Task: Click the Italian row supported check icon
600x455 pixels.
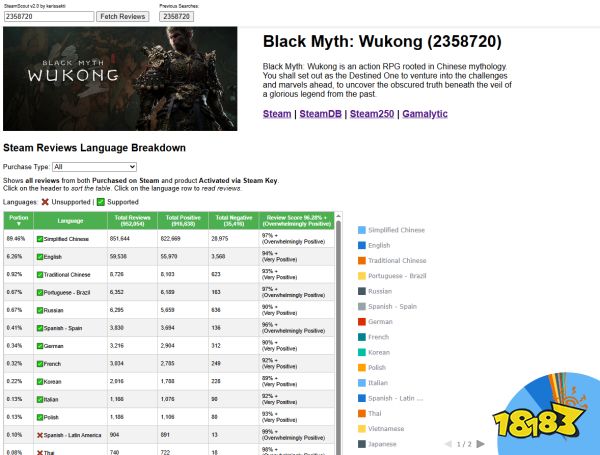Action: [x=40, y=400]
